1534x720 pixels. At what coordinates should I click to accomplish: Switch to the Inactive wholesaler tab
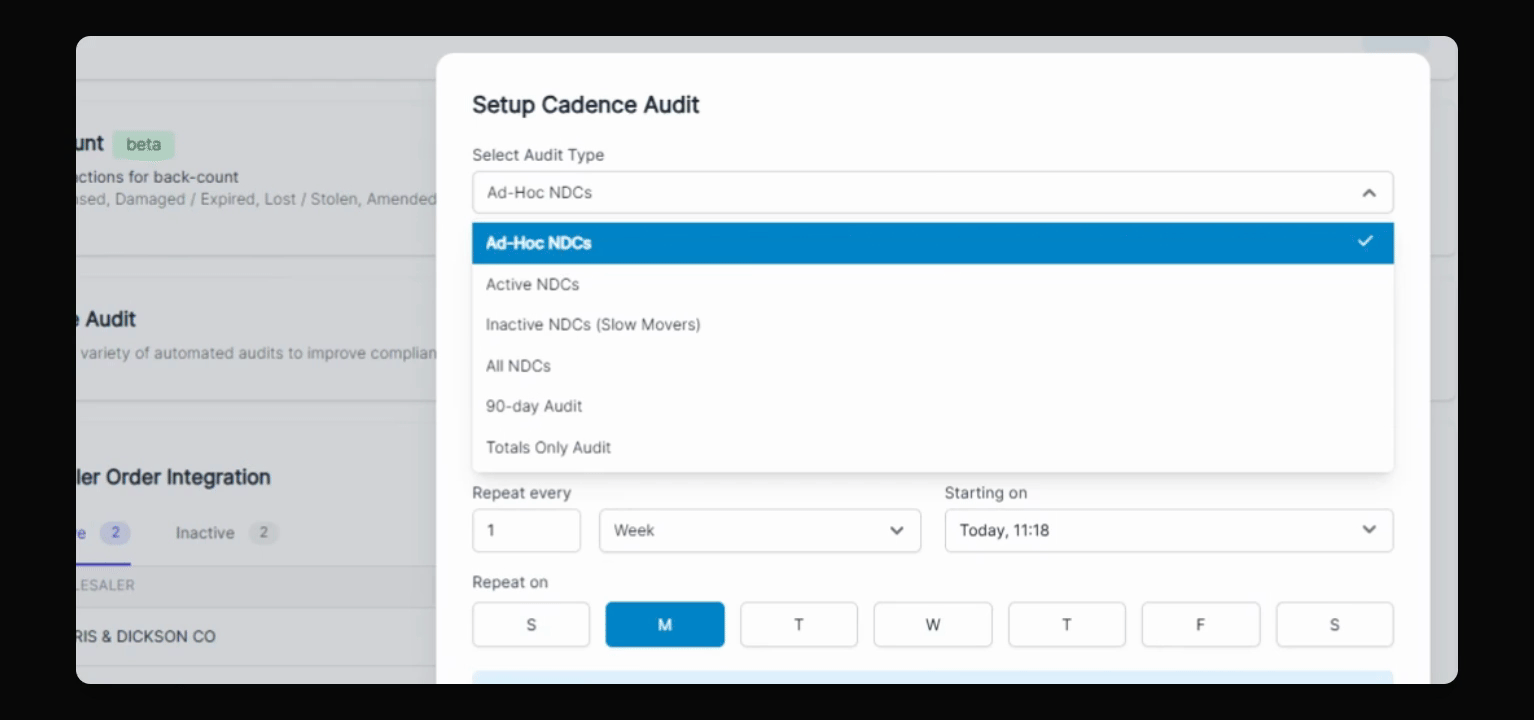(226, 533)
